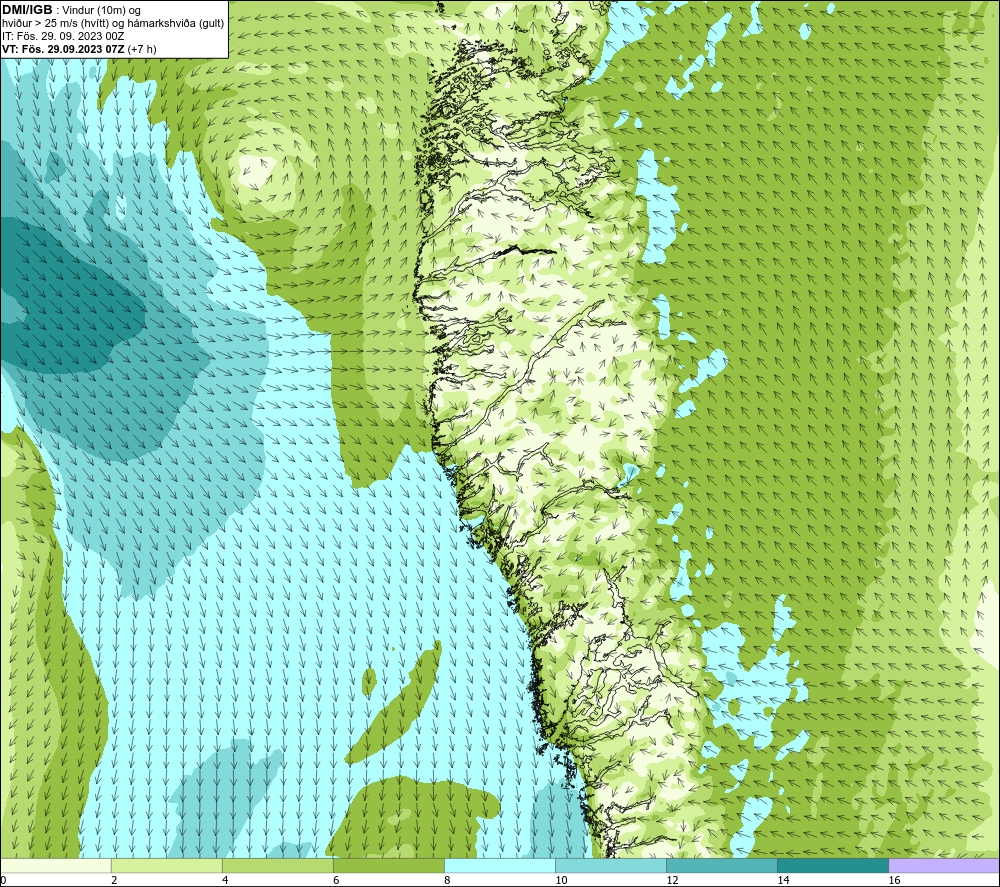This screenshot has width=1000, height=887.
Task: Click the 'hviður > 25 m/s' legend description line
Action: click(113, 23)
